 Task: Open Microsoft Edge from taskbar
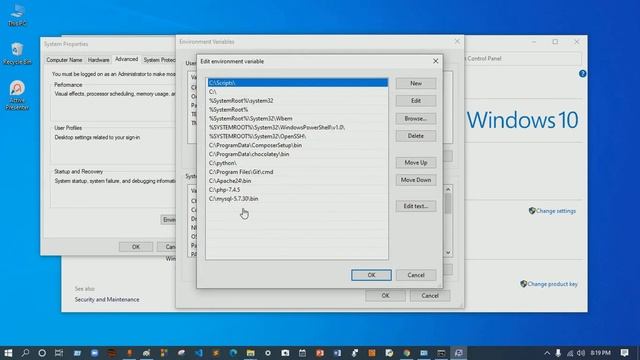233,353
